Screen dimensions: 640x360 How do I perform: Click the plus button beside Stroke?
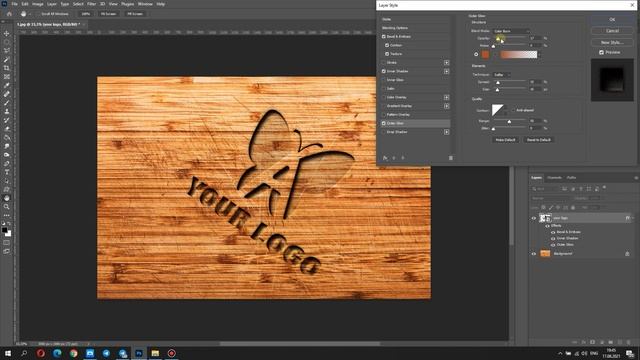point(447,63)
